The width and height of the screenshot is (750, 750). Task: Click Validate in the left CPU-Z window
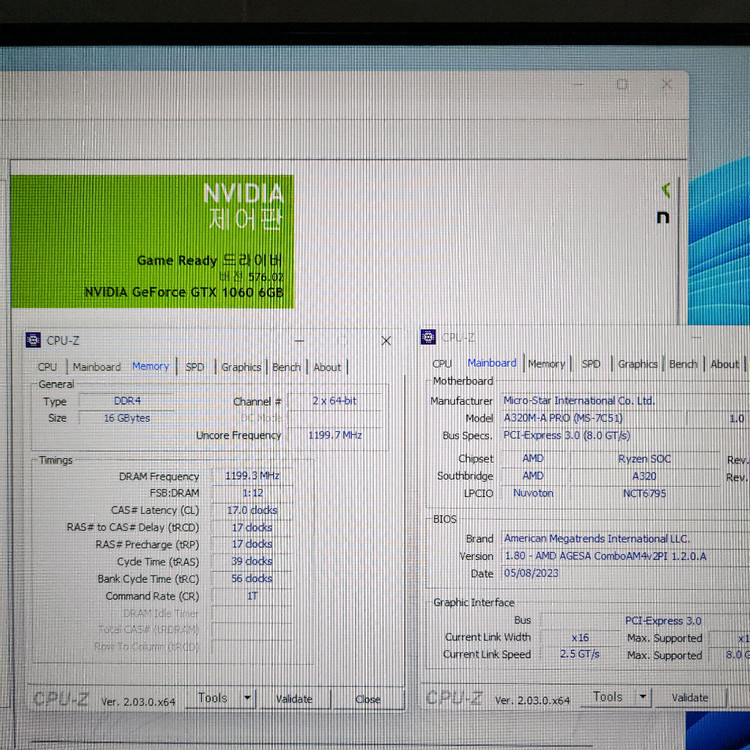294,699
